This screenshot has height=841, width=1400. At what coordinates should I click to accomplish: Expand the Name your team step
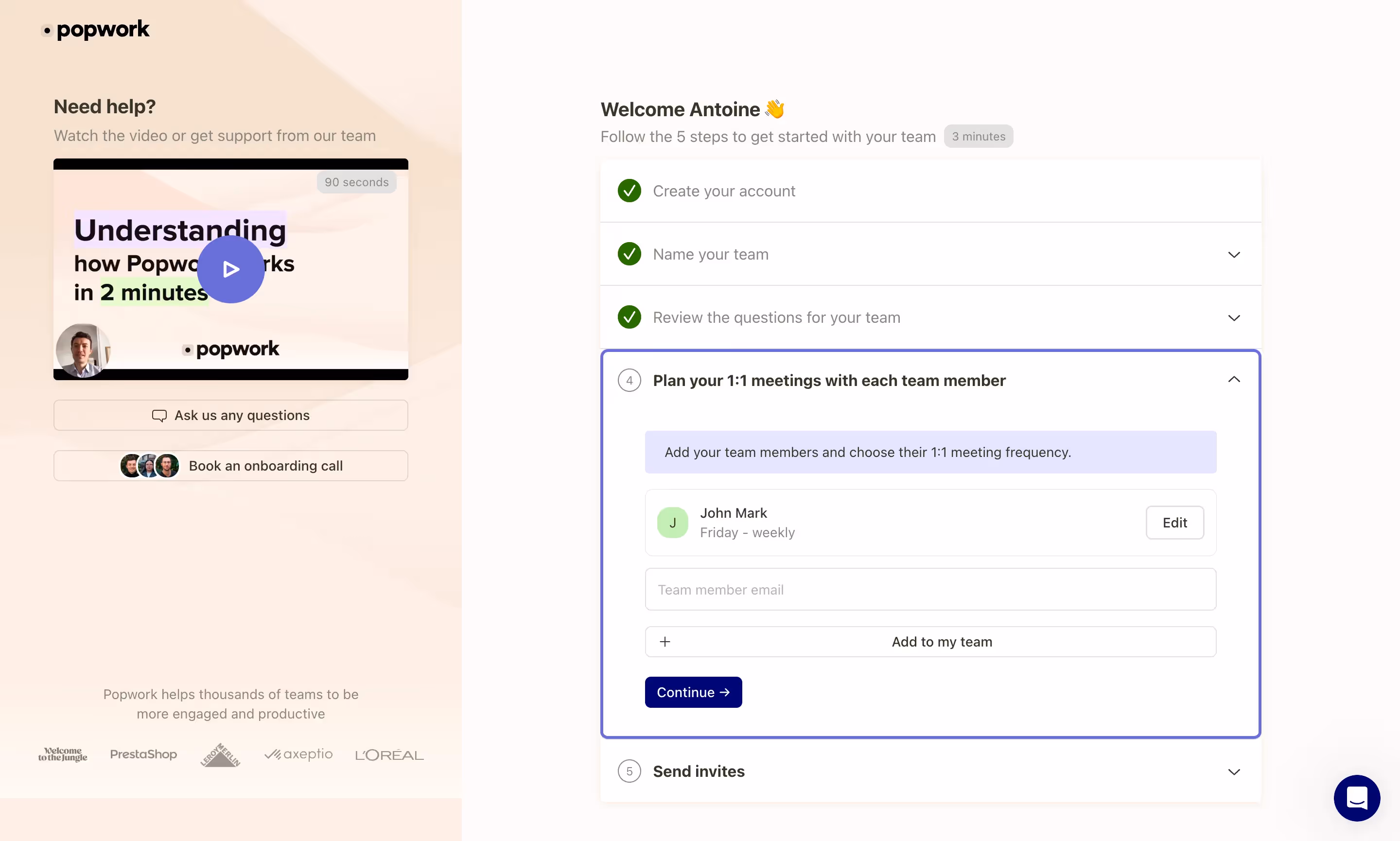[1233, 254]
